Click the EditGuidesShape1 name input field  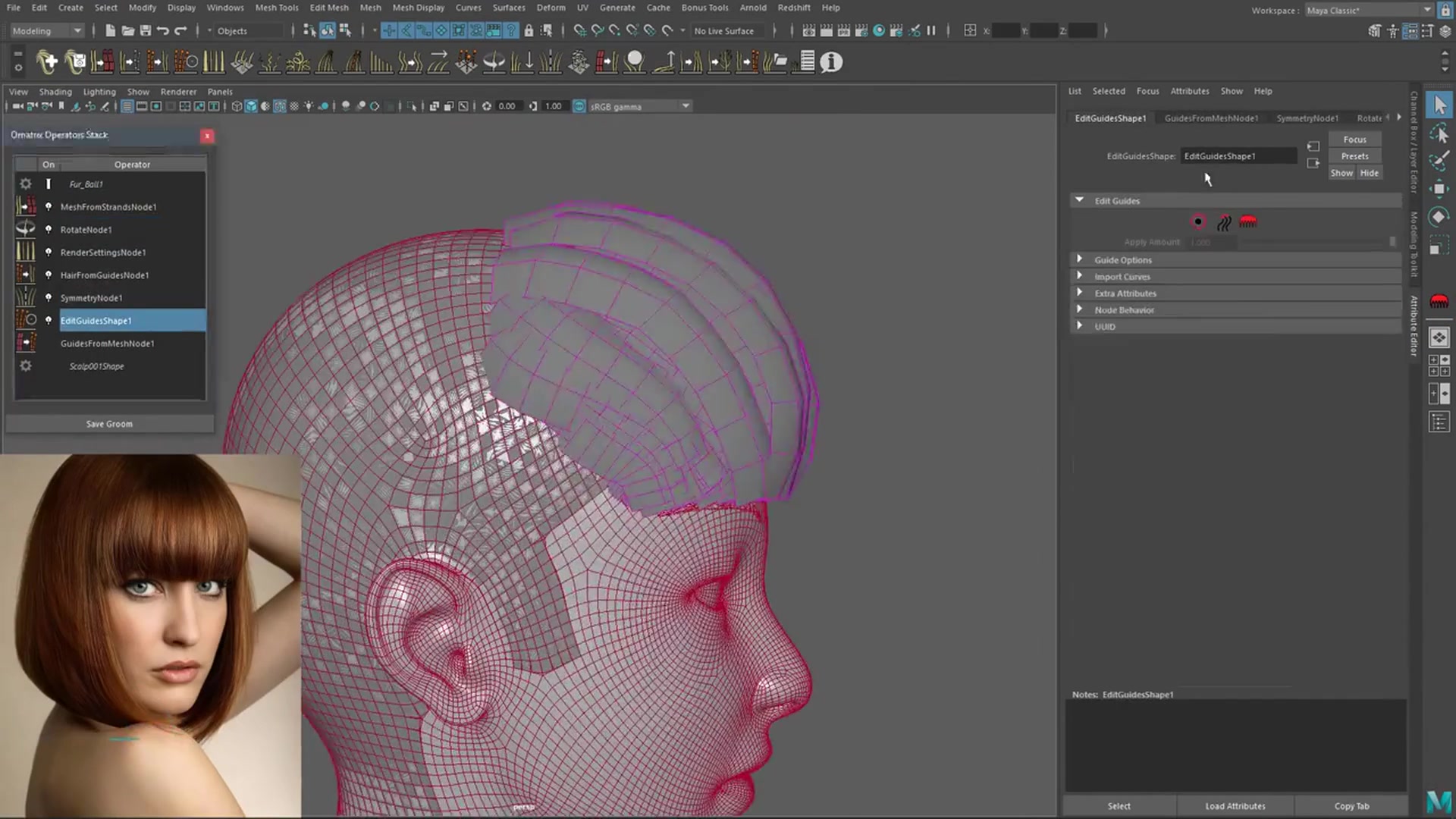pyautogui.click(x=1238, y=155)
